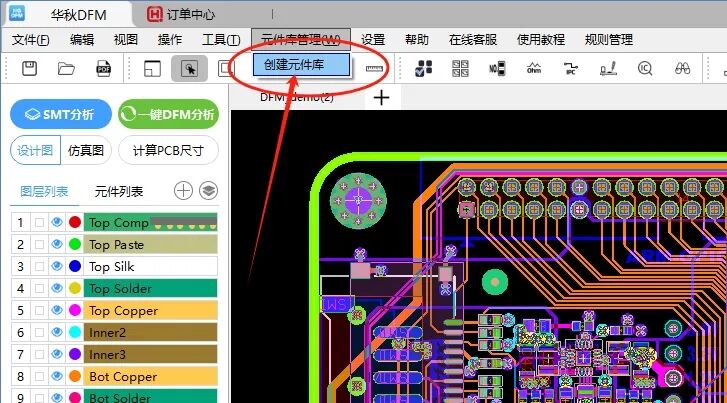Open the 文件(F) menu
Image resolution: width=727 pixels, height=403 pixels.
pos(31,40)
